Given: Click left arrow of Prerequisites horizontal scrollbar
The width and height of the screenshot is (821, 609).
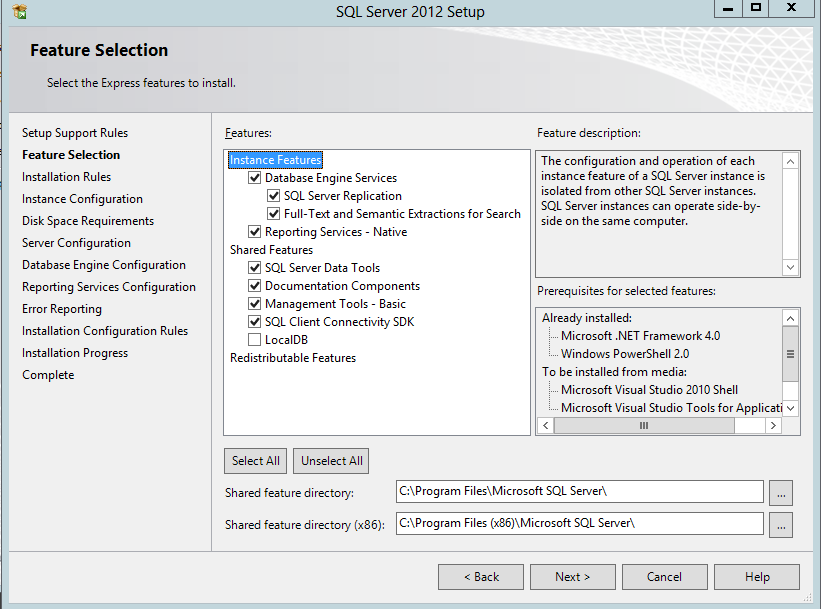Looking at the screenshot, I should click(x=546, y=426).
